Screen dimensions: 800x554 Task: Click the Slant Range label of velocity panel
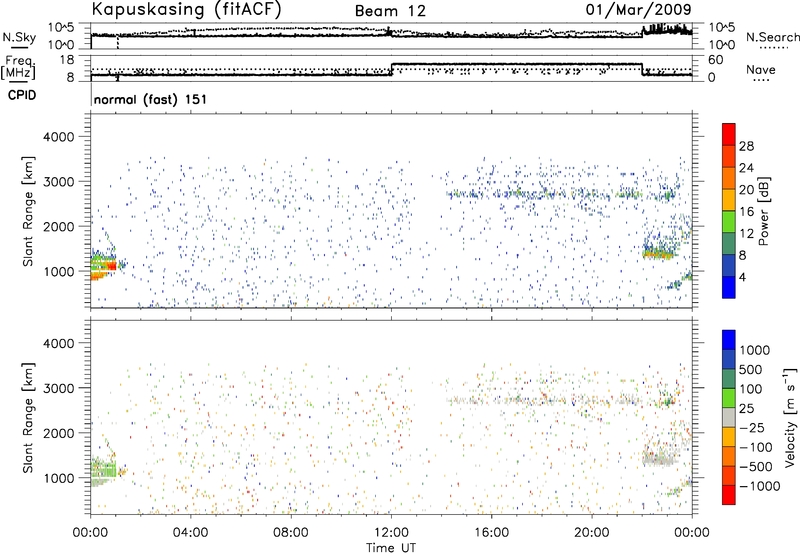28,417
